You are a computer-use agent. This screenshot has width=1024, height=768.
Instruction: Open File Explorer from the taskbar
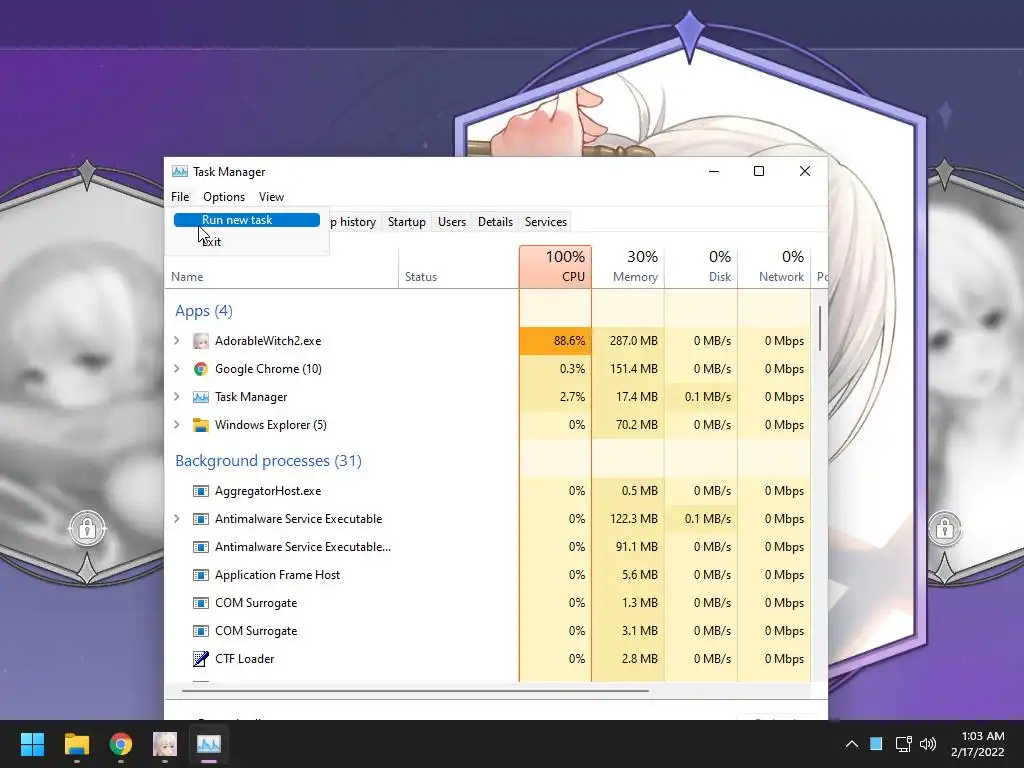76,744
